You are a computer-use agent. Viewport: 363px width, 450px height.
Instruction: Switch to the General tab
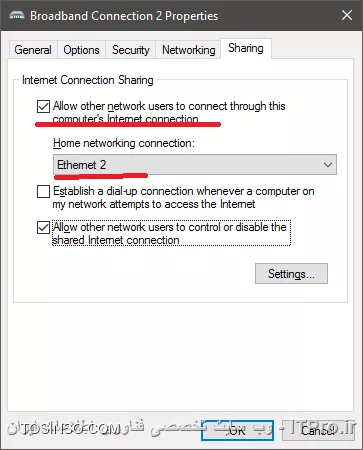click(x=33, y=50)
